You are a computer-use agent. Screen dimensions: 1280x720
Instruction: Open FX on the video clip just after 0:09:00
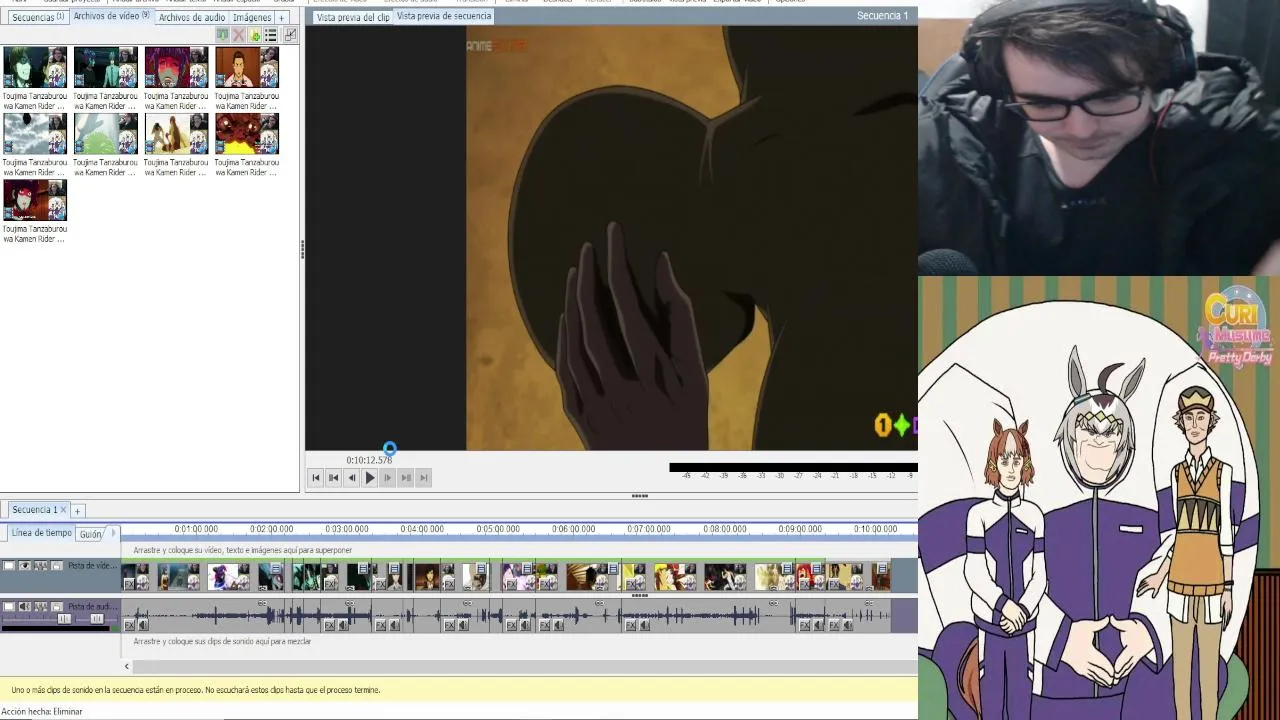click(x=804, y=584)
